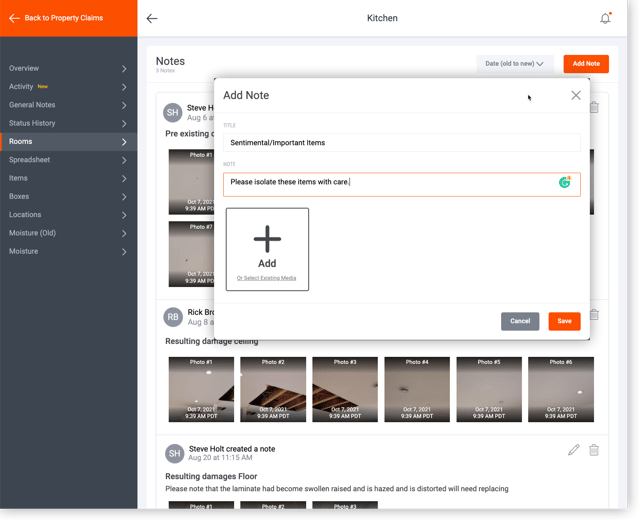This screenshot has width=639, height=522.
Task: Focus the Title input field
Action: coord(402,143)
